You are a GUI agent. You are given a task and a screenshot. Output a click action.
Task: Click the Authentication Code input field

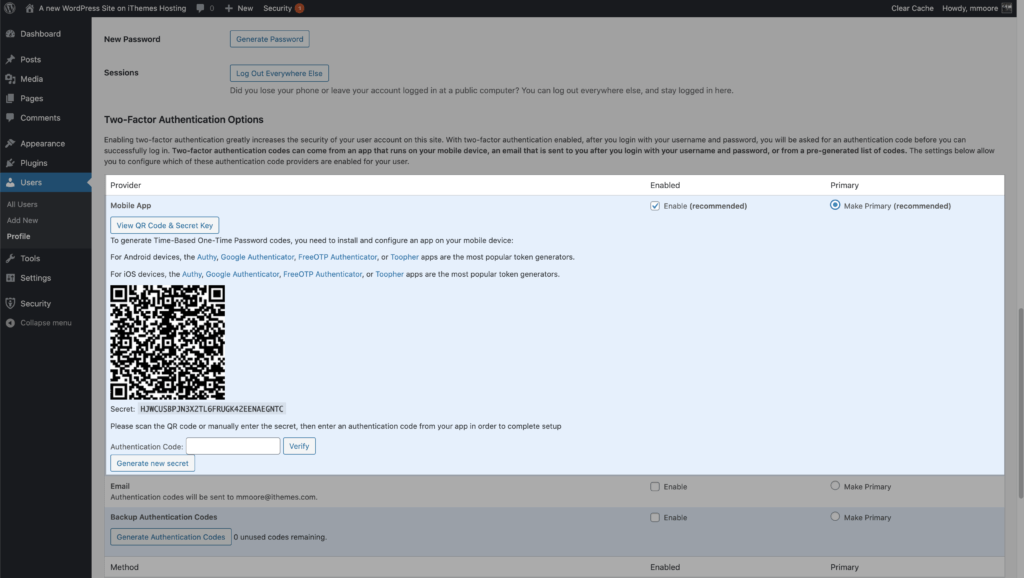coord(233,446)
